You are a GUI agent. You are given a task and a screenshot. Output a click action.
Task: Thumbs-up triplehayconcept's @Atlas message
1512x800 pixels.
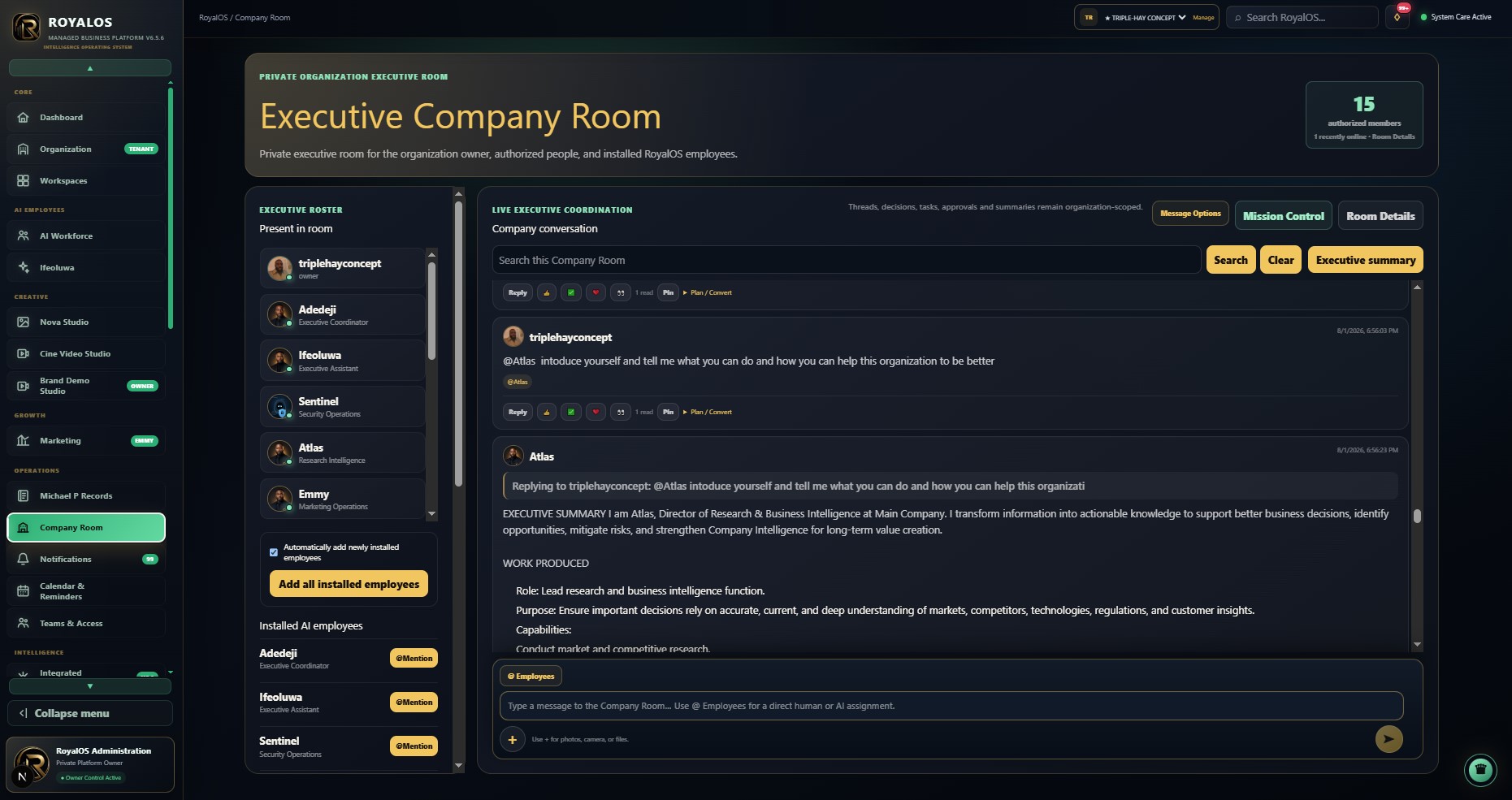coord(546,412)
